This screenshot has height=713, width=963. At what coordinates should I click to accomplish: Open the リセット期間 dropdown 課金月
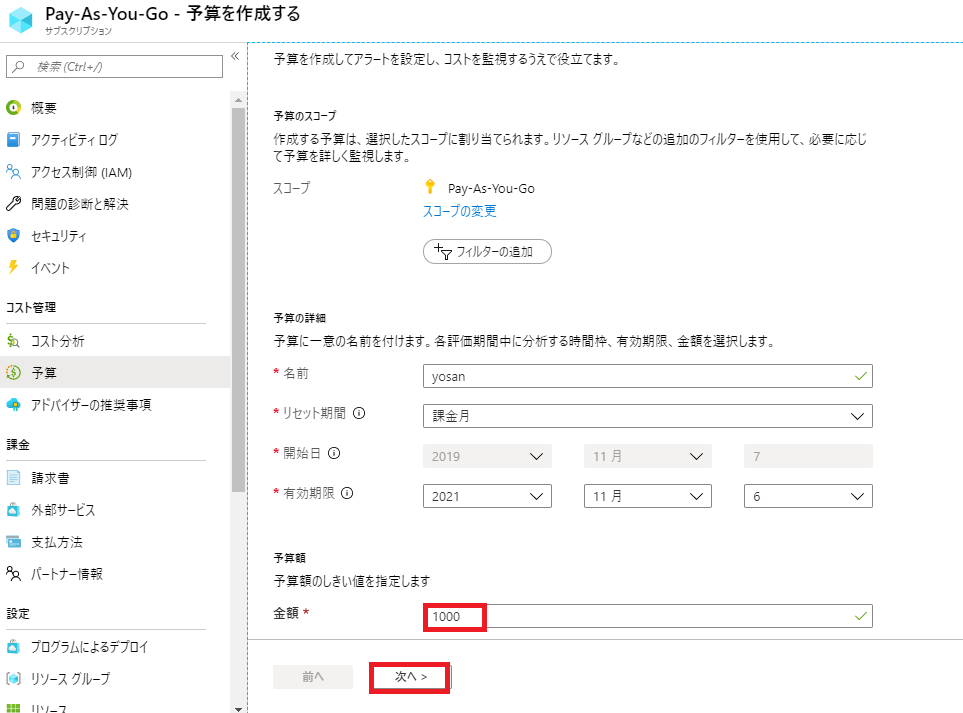pos(647,416)
